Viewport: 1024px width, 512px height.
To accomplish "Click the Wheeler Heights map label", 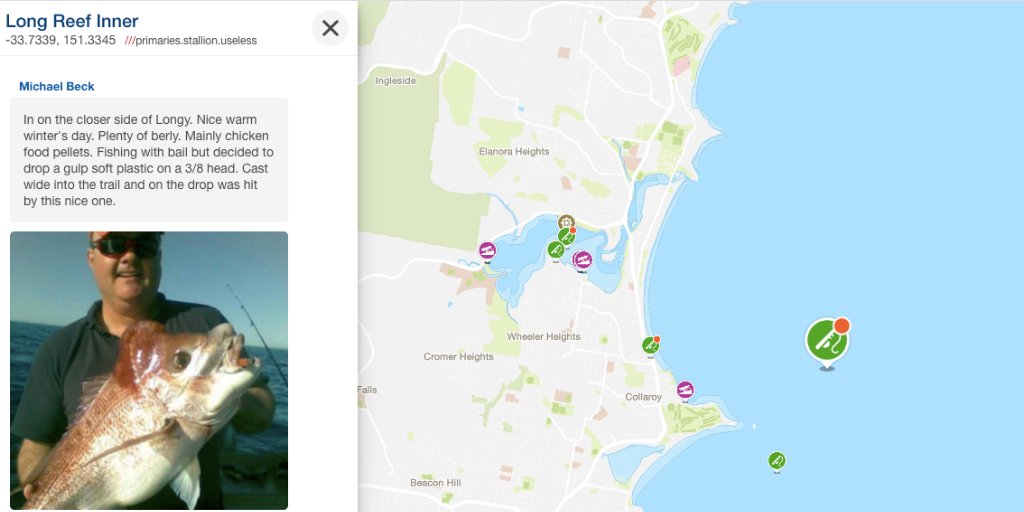I will point(543,336).
